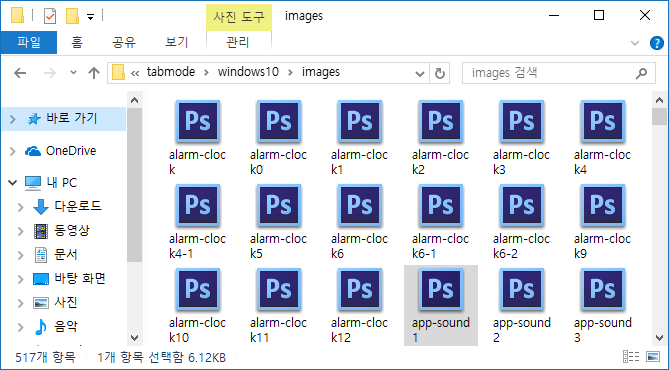This screenshot has width=669, height=370.
Task: Click the 사진 도구 contextual tab header
Action: click(239, 17)
